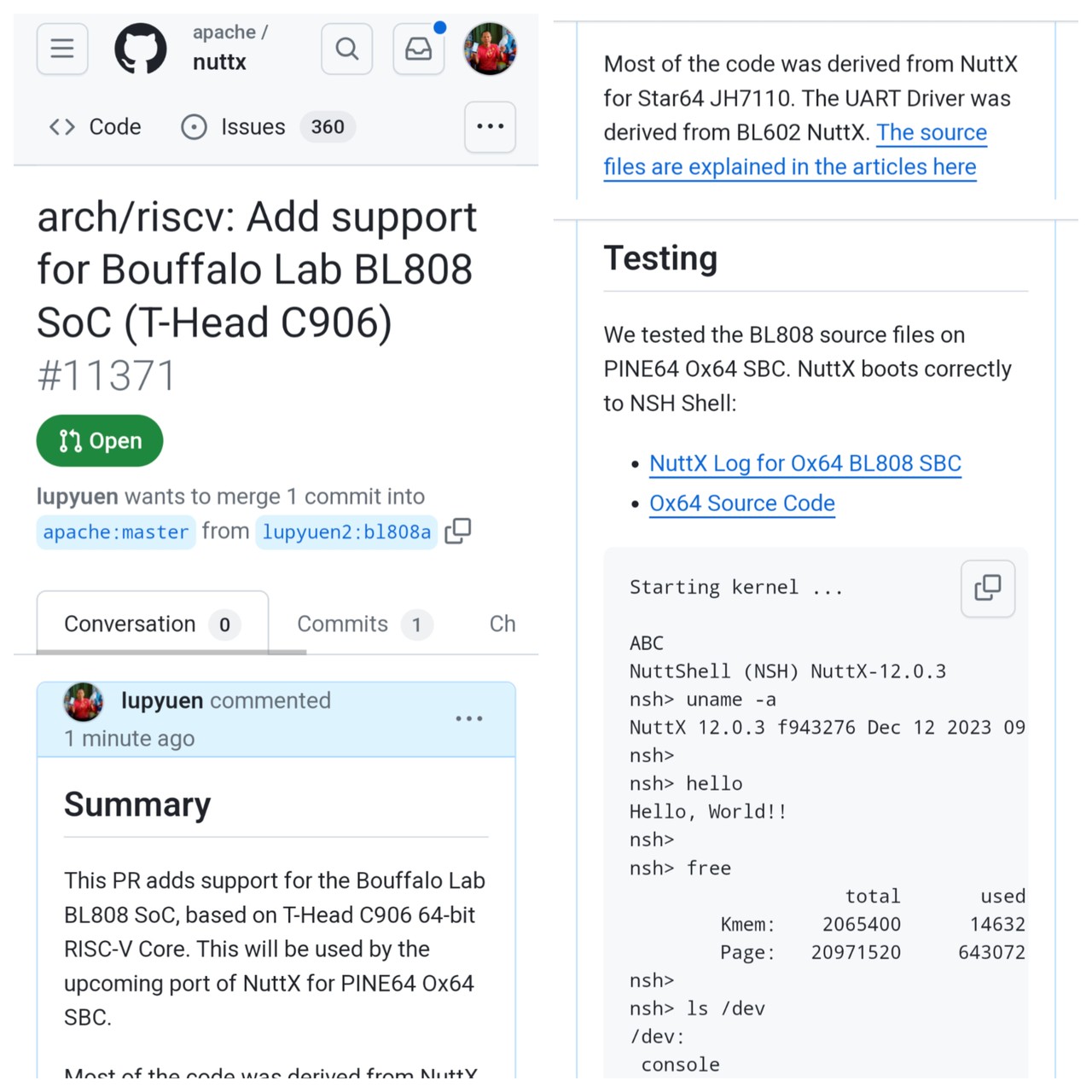Click the GitHub Octocat logo

point(141,49)
